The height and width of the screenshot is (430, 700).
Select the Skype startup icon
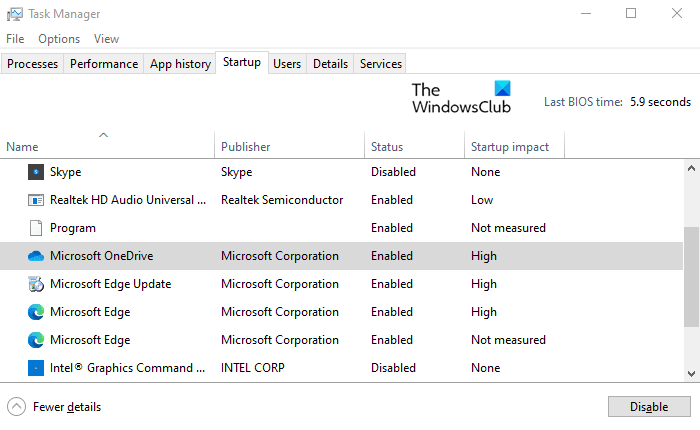click(36, 172)
